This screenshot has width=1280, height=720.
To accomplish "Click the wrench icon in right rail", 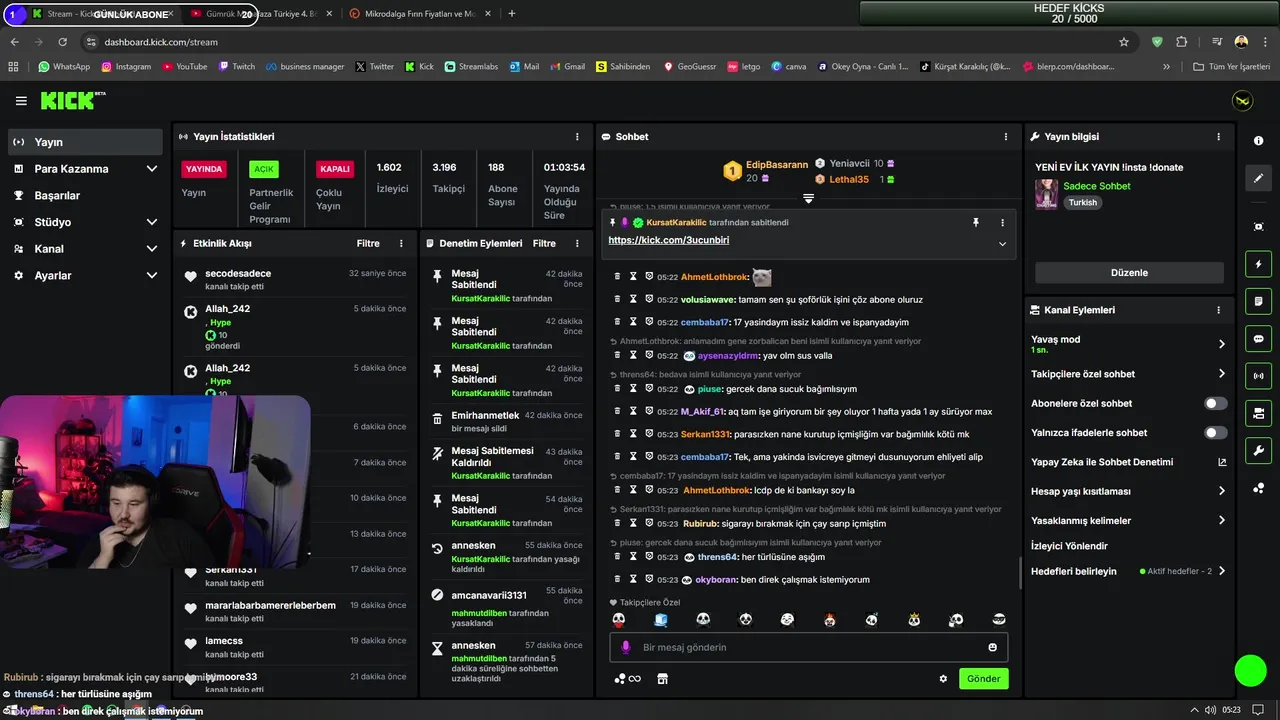I will click(x=1258, y=450).
